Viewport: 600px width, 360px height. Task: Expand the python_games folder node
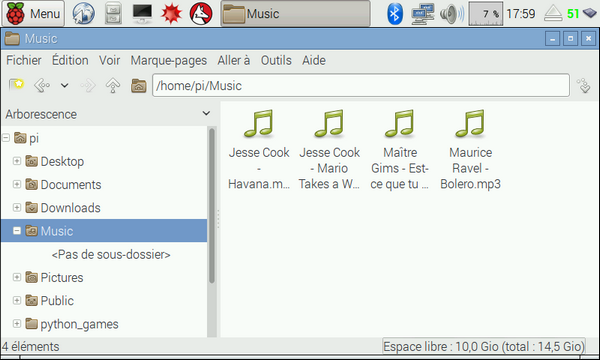click(17, 324)
